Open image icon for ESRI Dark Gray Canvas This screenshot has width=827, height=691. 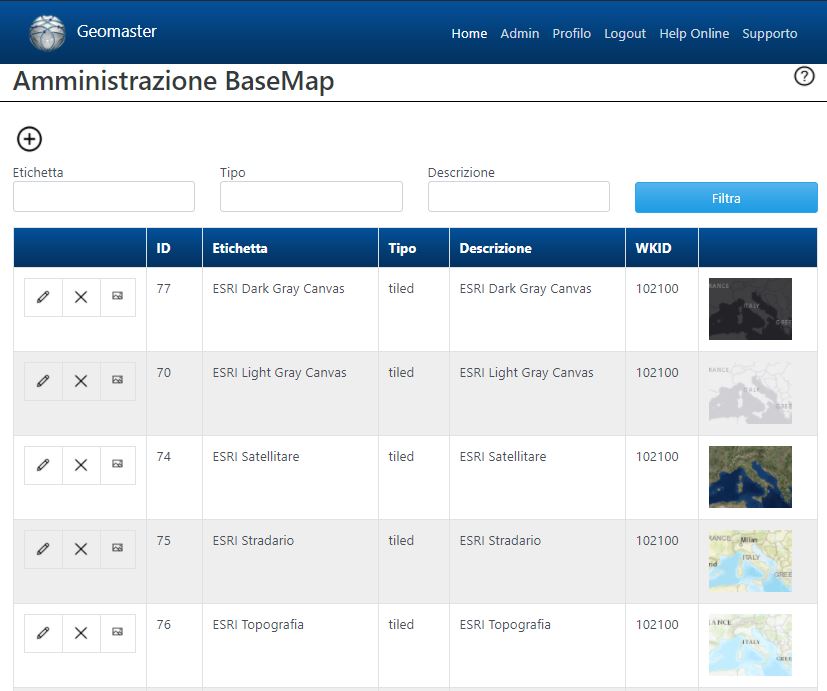(118, 297)
